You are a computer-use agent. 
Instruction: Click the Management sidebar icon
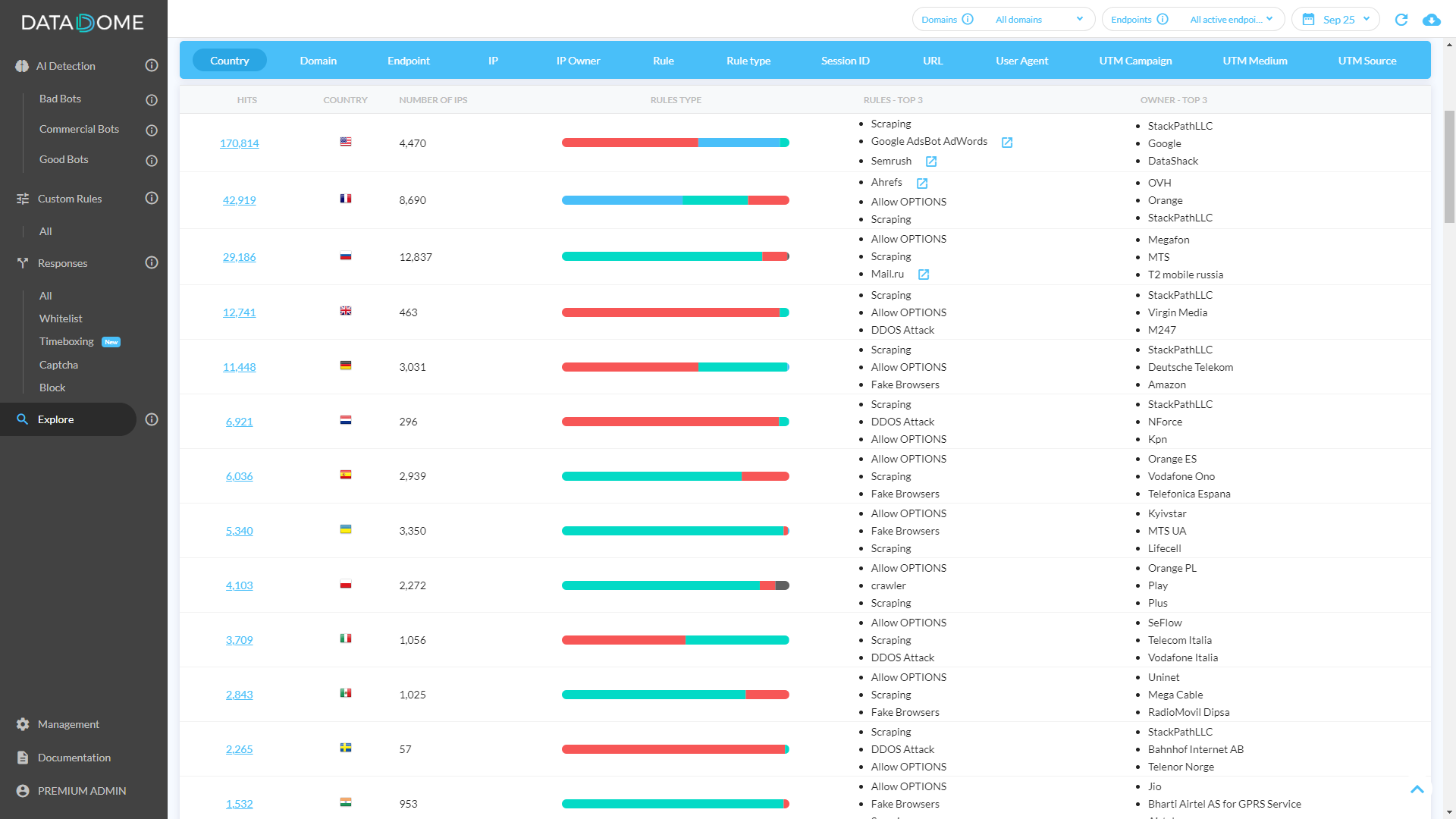point(22,724)
